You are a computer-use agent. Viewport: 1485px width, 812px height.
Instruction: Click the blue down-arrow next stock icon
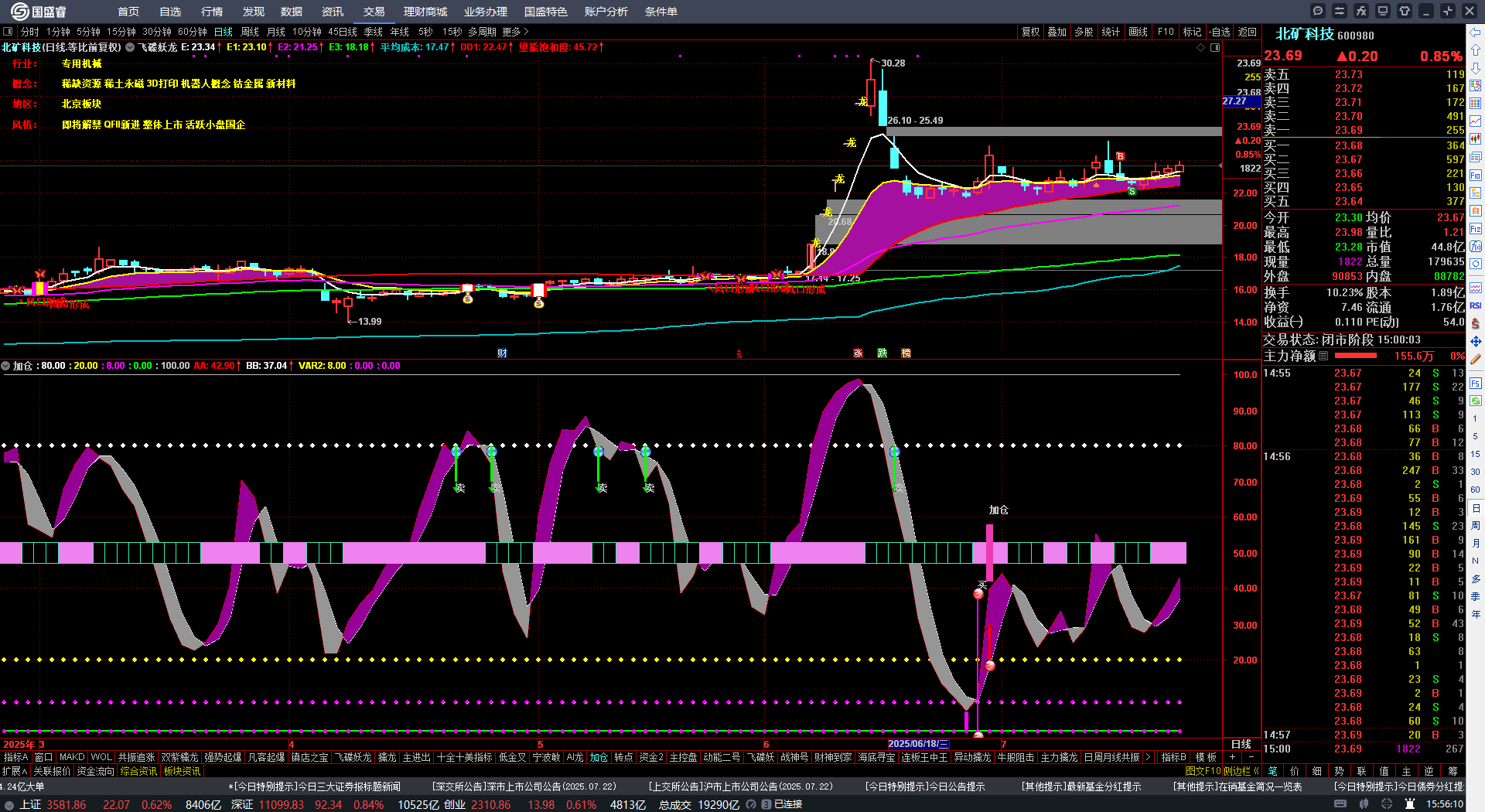pos(1476,68)
